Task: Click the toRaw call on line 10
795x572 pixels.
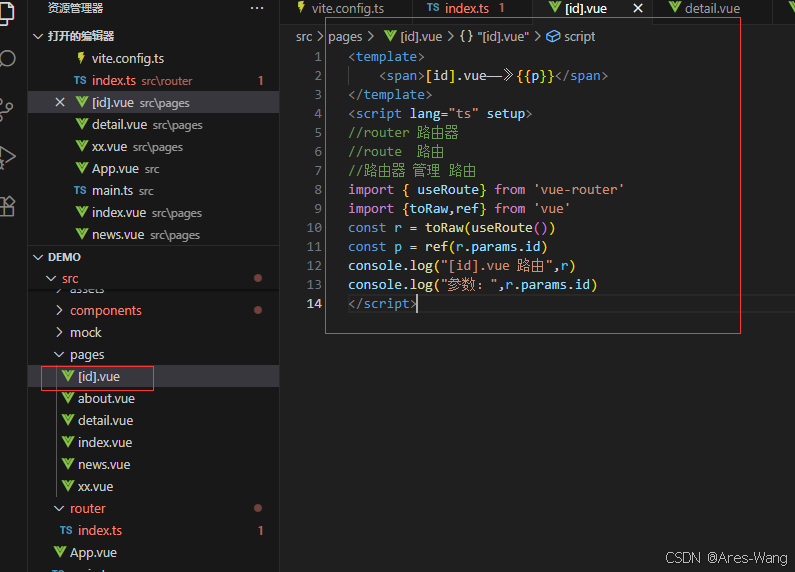Action: point(444,228)
